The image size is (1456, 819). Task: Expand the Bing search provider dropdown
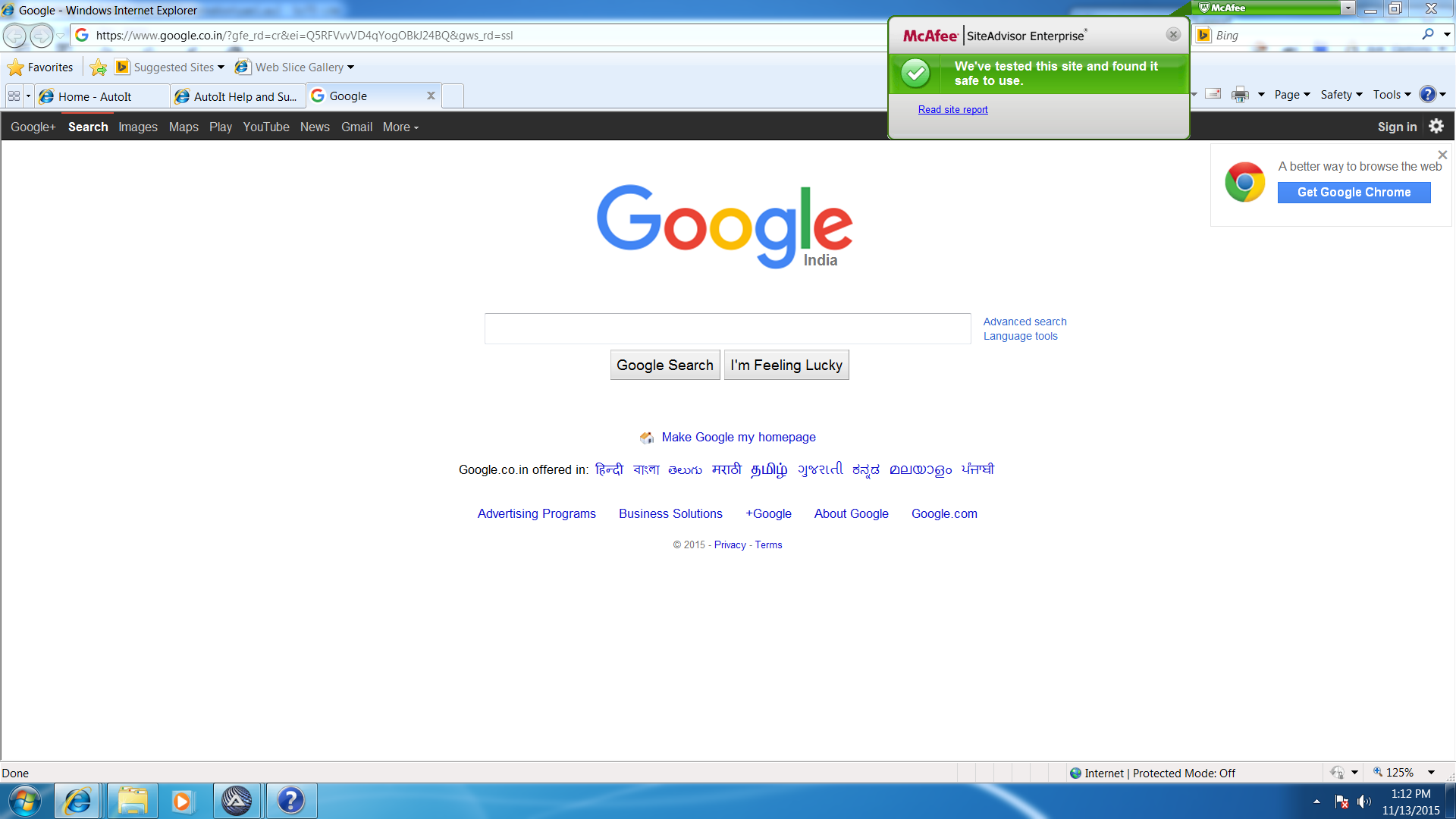click(1447, 34)
